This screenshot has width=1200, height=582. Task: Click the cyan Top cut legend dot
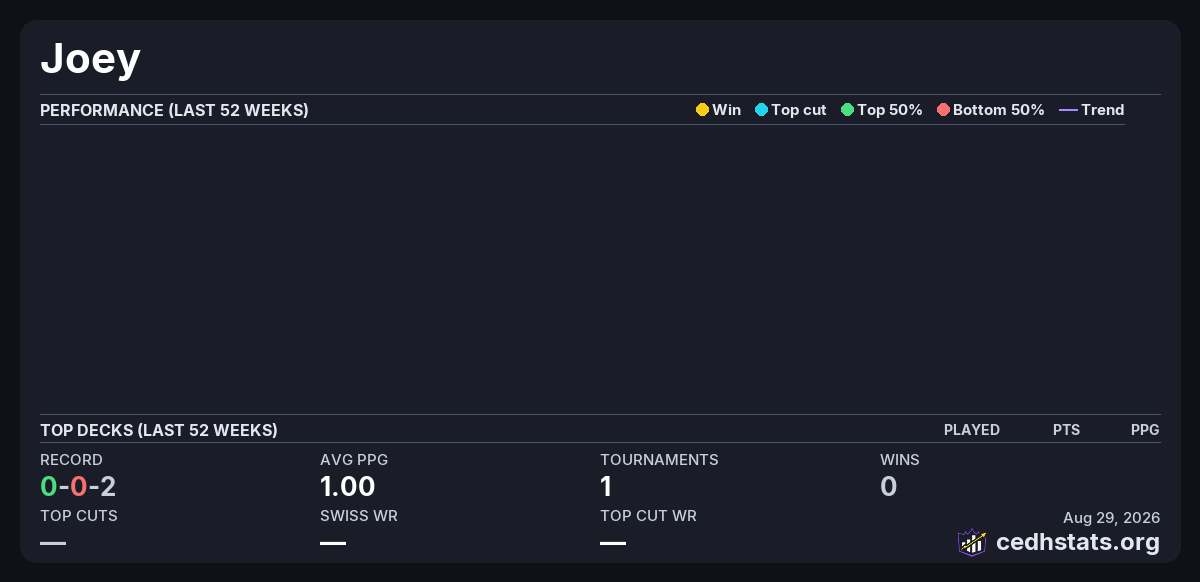pos(761,110)
